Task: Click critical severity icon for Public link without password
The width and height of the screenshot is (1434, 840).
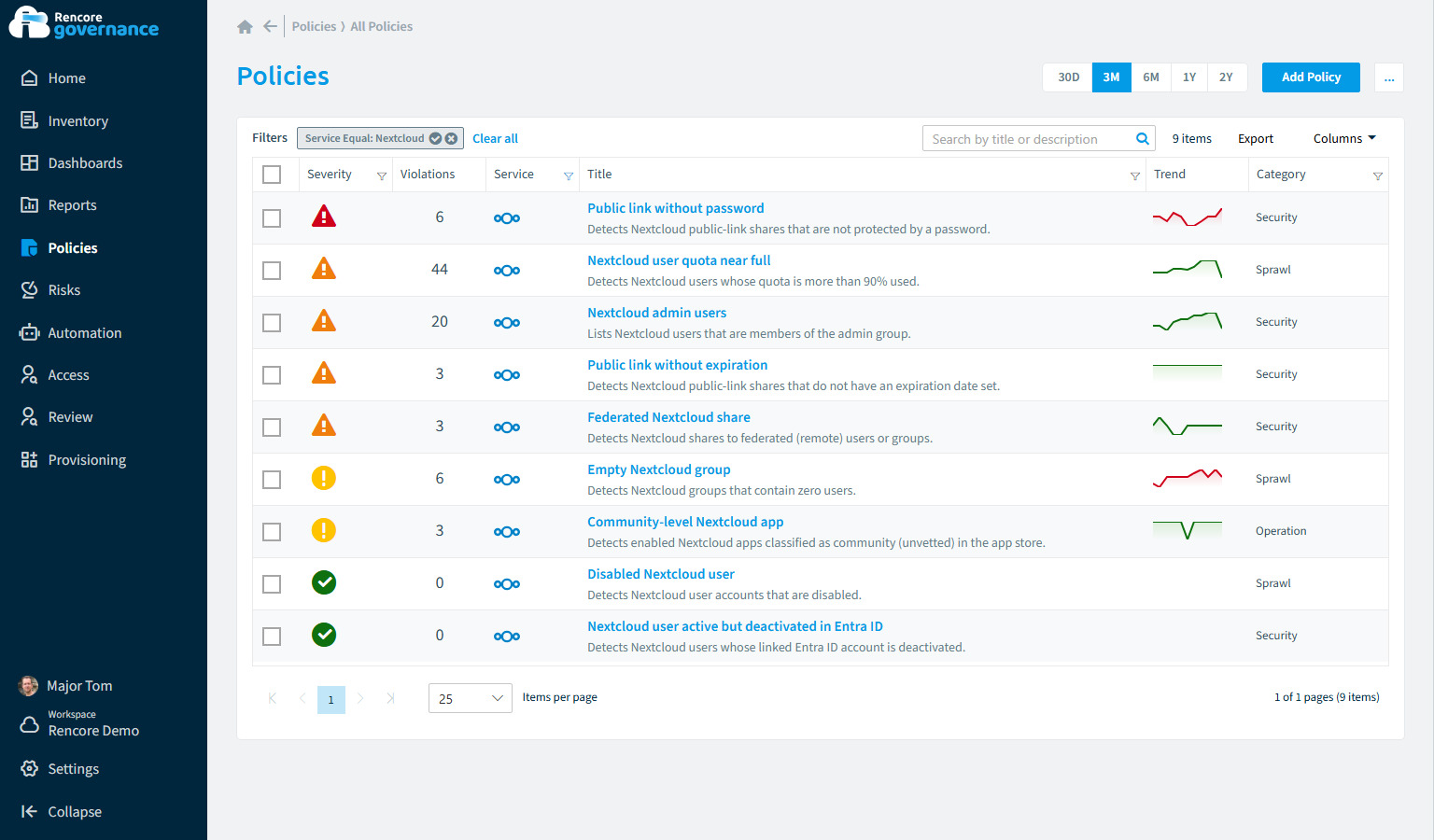Action: [x=324, y=217]
